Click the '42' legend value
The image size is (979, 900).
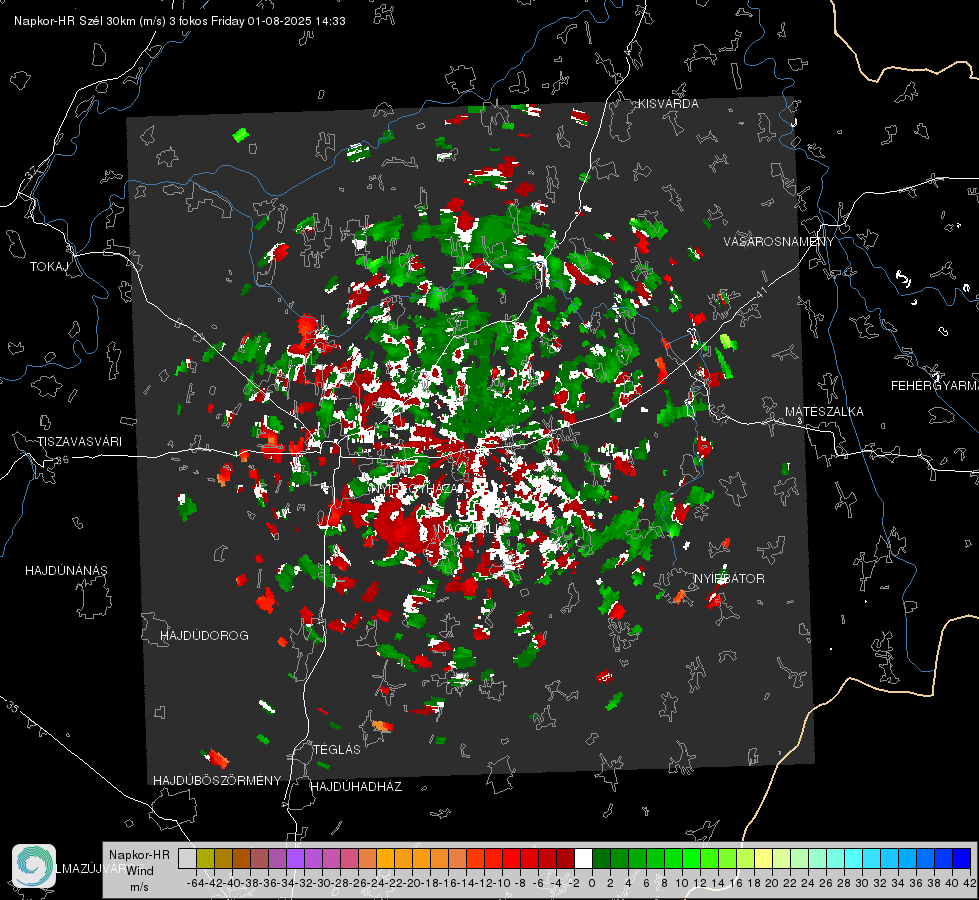pyautogui.click(x=969, y=883)
